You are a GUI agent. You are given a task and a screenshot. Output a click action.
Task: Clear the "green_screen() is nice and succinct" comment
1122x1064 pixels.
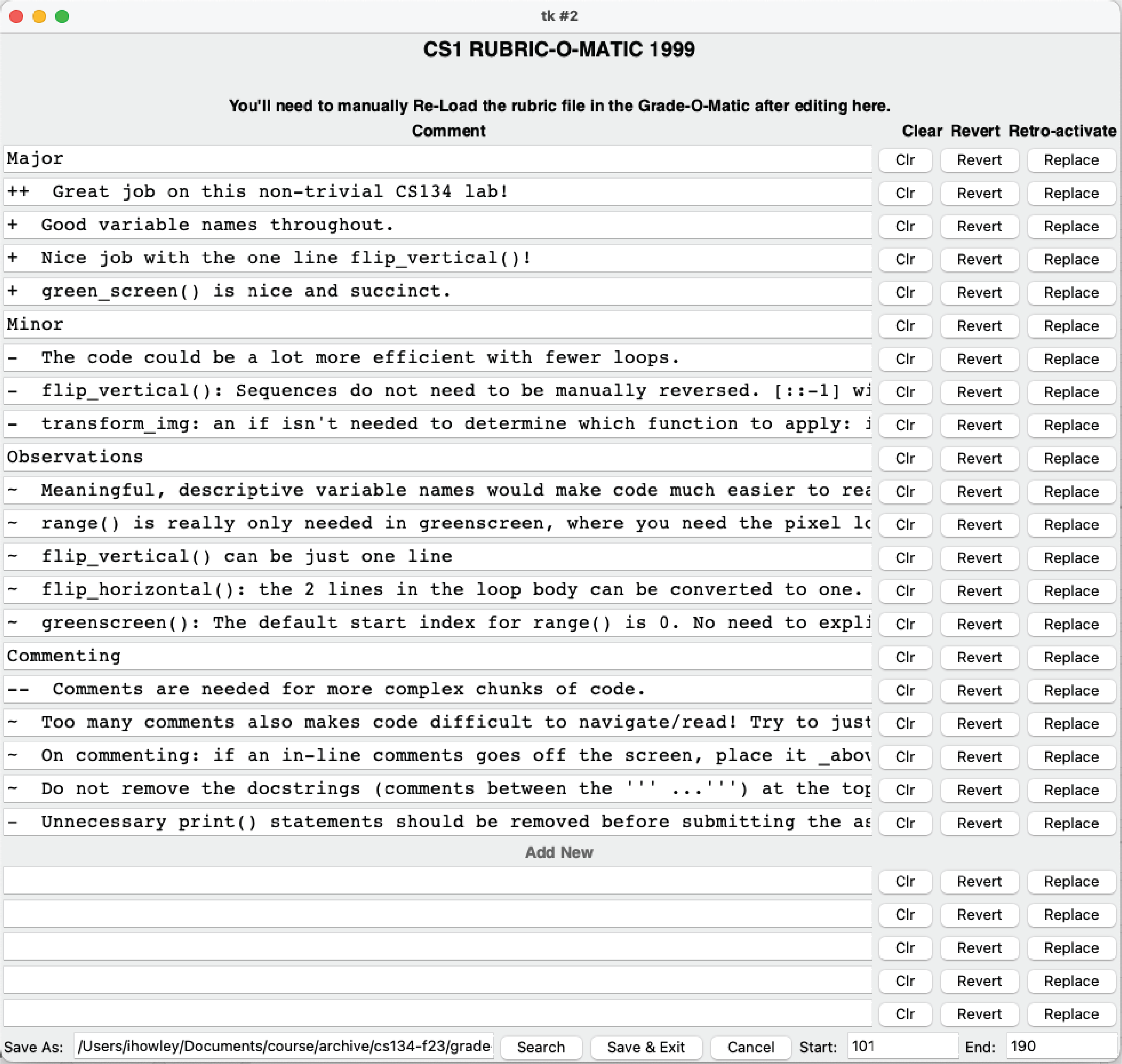[906, 292]
